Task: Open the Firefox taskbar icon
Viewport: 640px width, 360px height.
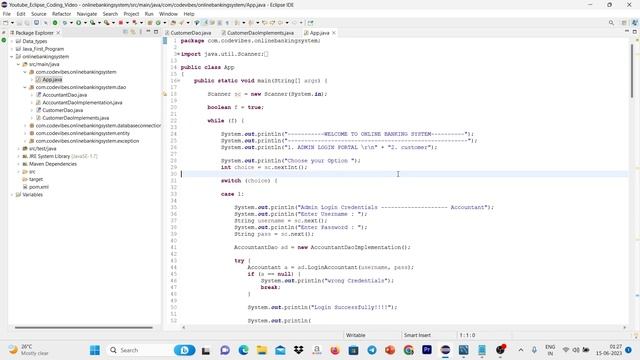Action: 335,350
